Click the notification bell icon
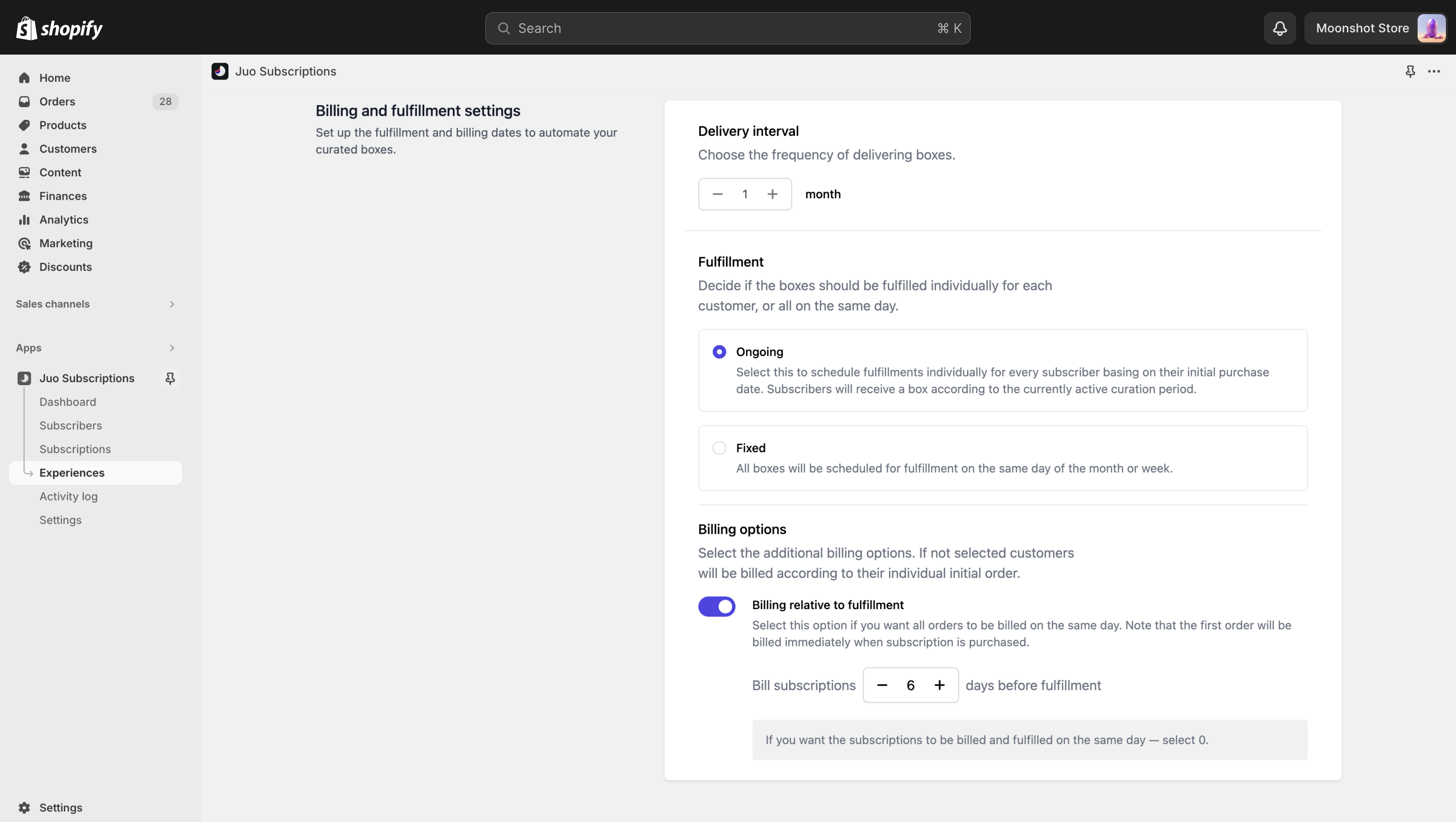 pyautogui.click(x=1280, y=27)
